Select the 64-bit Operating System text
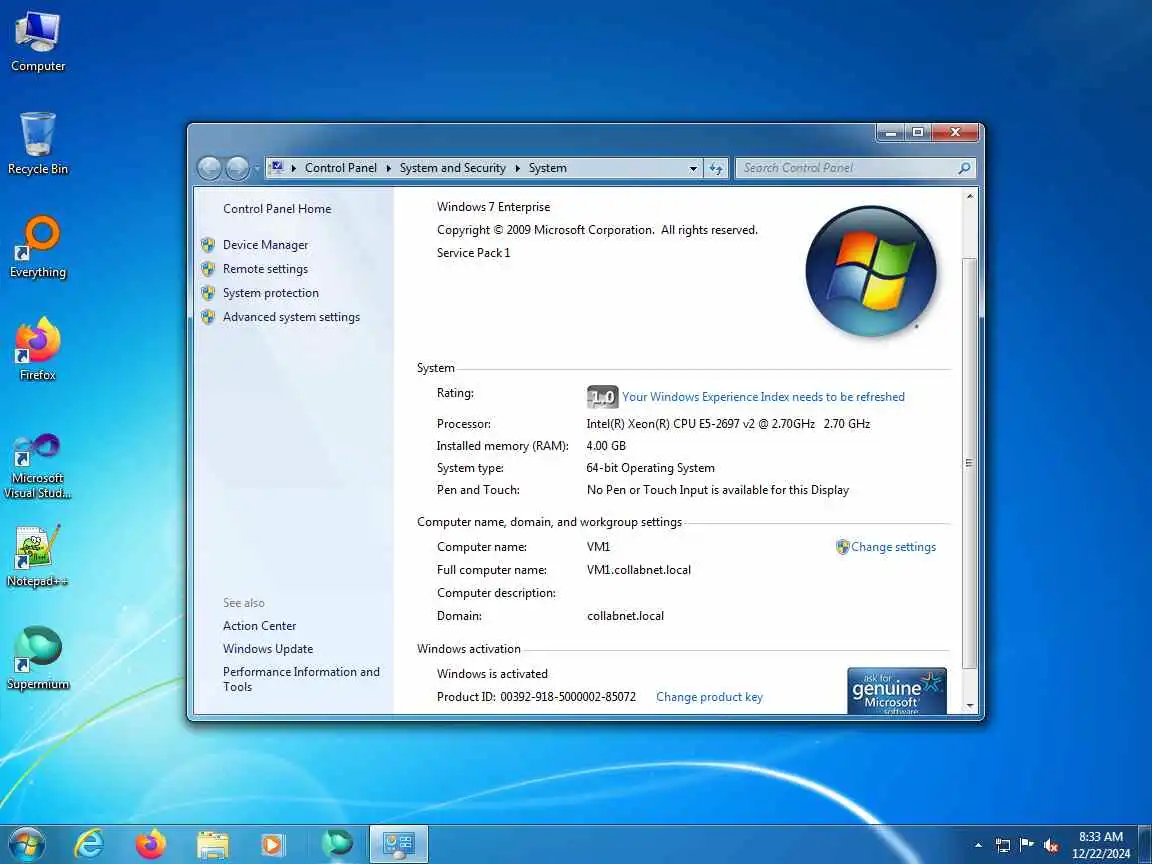Screen dimensions: 1152x864 [650, 468]
